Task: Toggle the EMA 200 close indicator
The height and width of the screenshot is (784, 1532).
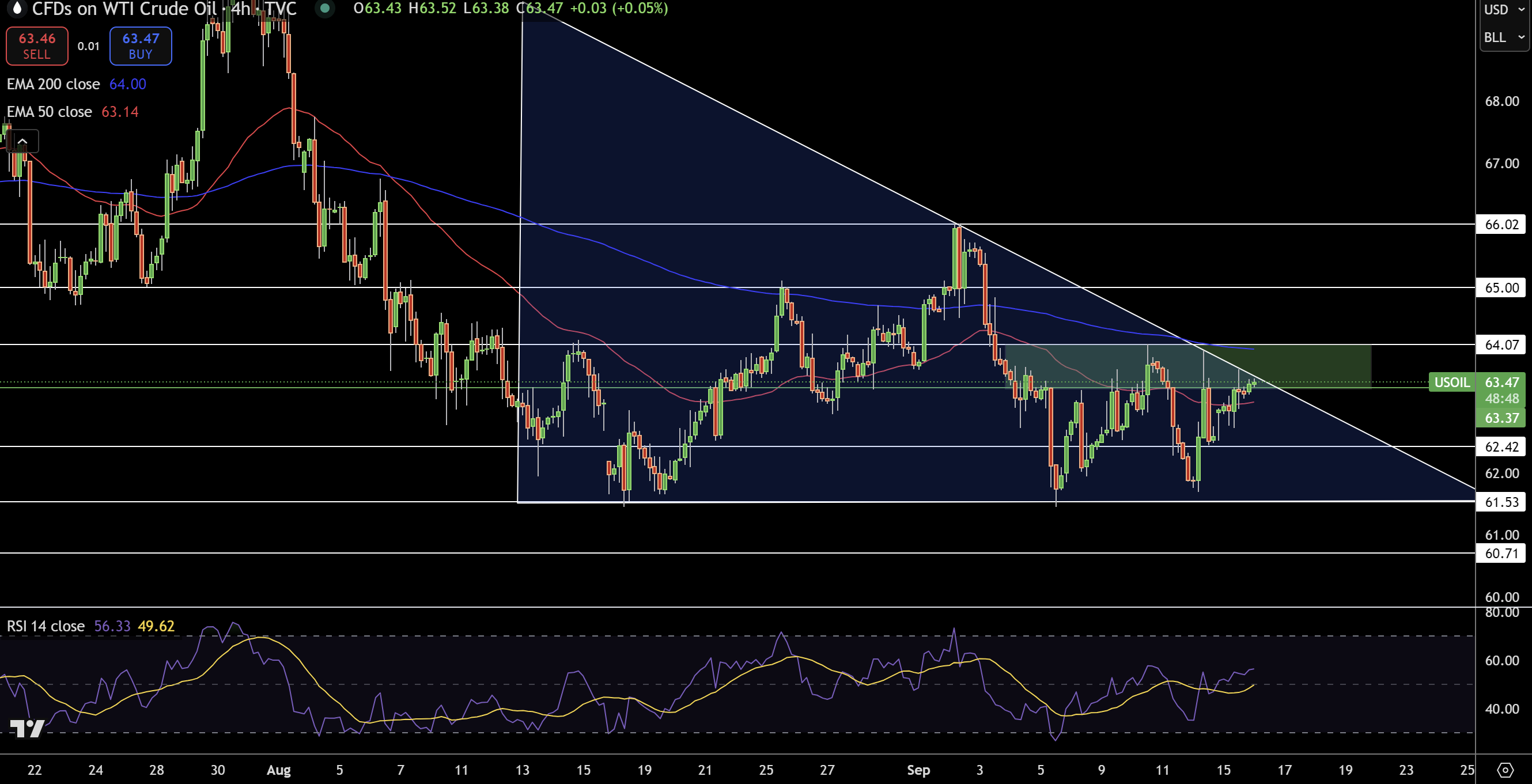Action: 53,84
